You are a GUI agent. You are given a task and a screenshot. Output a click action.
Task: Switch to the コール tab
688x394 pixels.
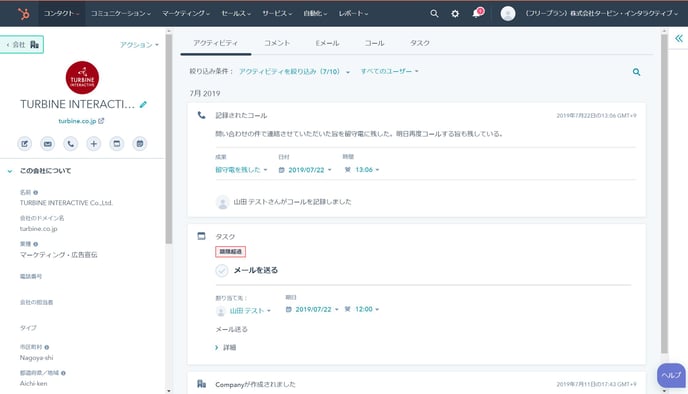374,43
